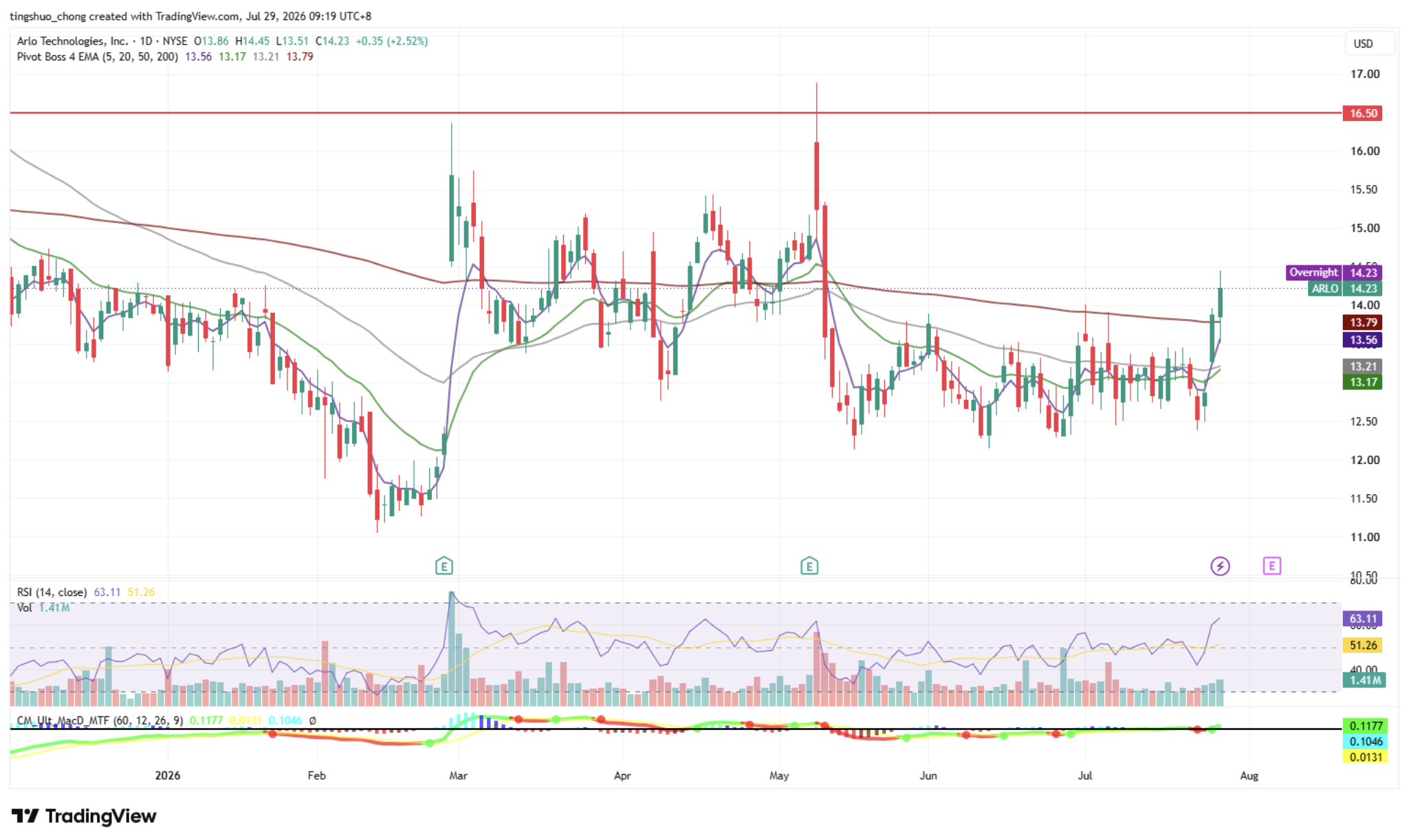Viewport: 1411px width, 840px height.
Task: Click the 63.11 value in the RSI legend
Action: [x=107, y=592]
